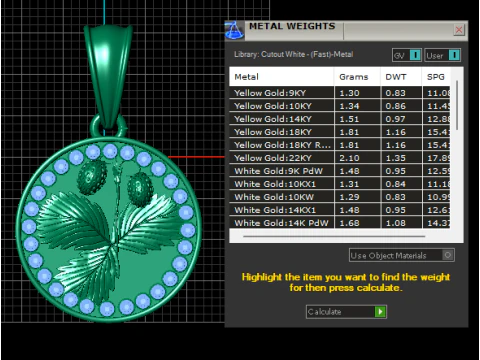The image size is (480, 360).
Task: Select the White Gold:9K PdW row
Action: click(x=340, y=171)
